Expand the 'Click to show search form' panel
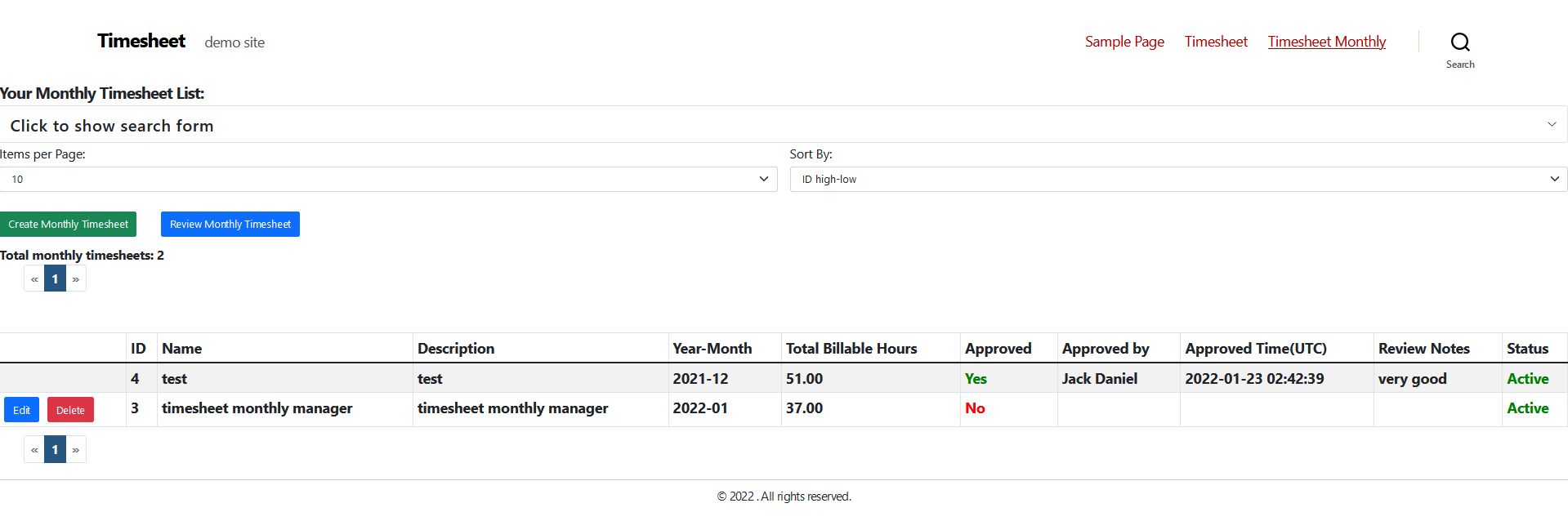This screenshot has height=530, width=1568. pyautogui.click(x=783, y=125)
